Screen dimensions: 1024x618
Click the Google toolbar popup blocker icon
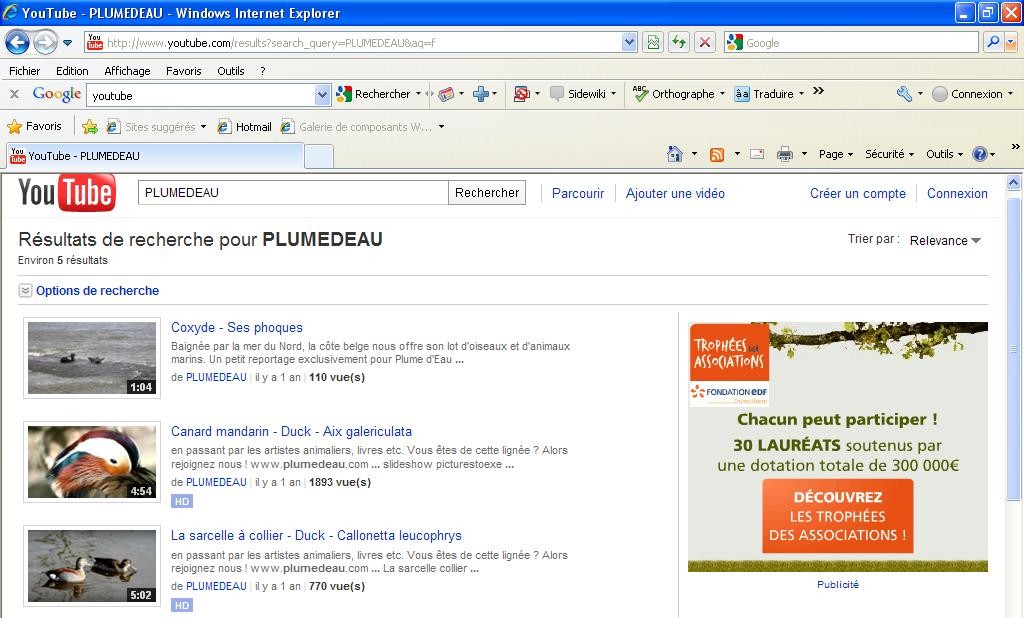tap(521, 94)
